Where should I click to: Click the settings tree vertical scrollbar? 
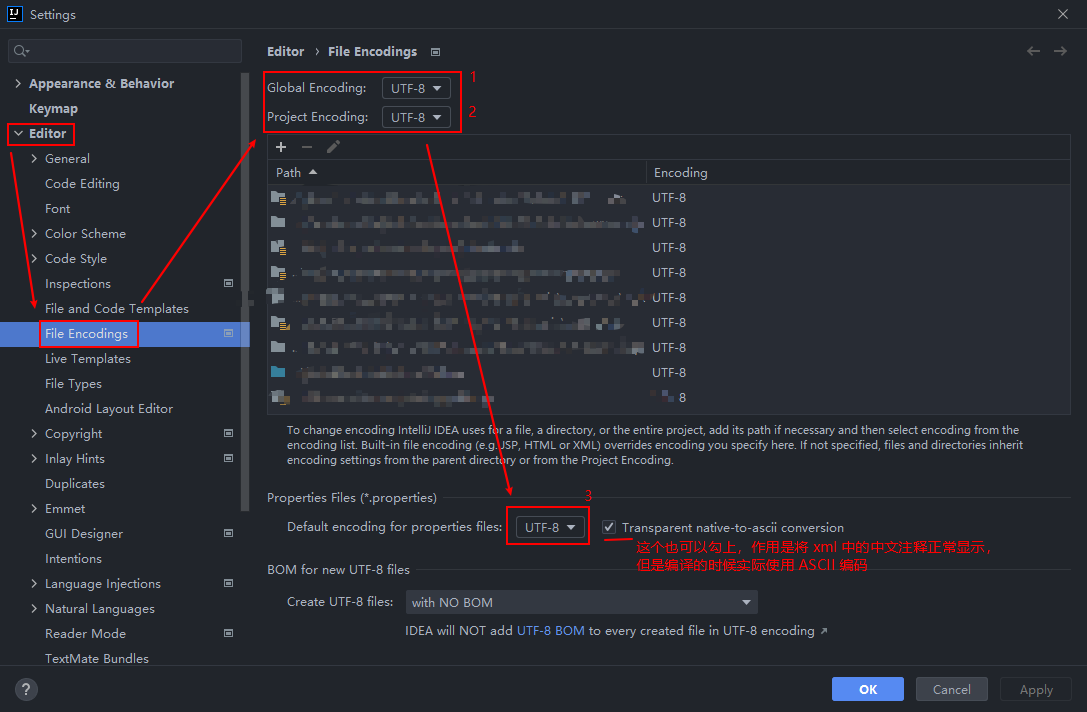coord(245,291)
